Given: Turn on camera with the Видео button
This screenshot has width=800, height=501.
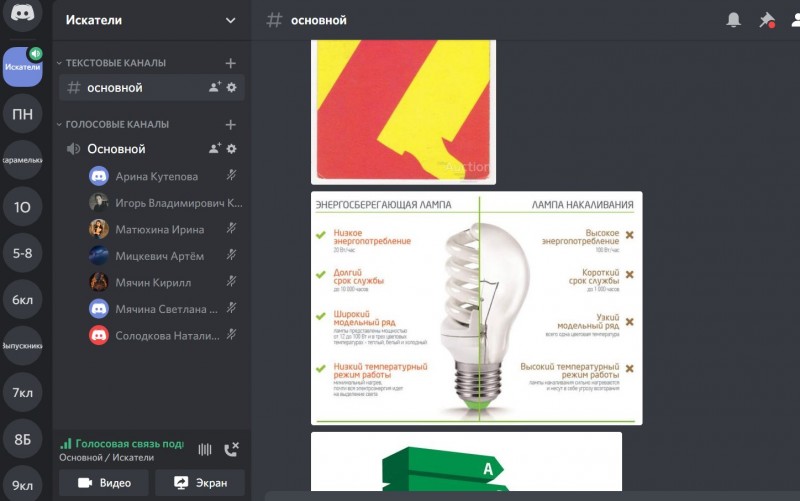Looking at the screenshot, I should click(104, 482).
